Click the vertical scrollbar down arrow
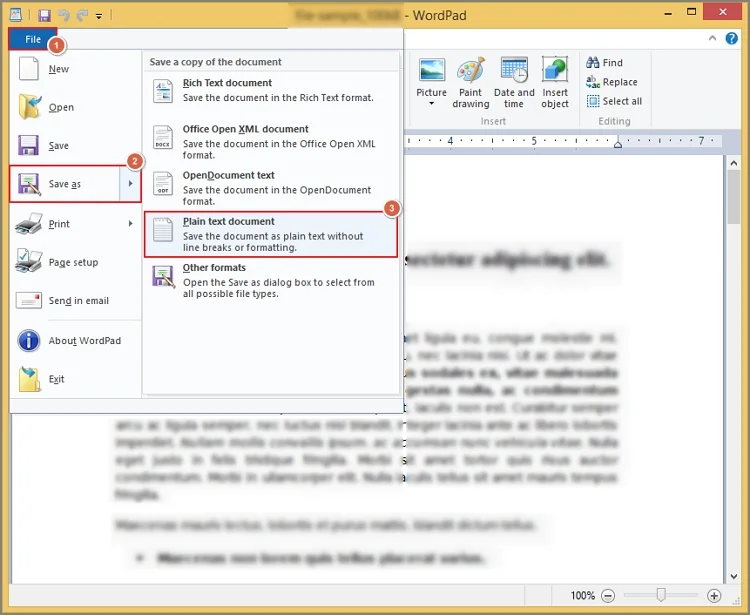The width and height of the screenshot is (750, 615). point(734,576)
